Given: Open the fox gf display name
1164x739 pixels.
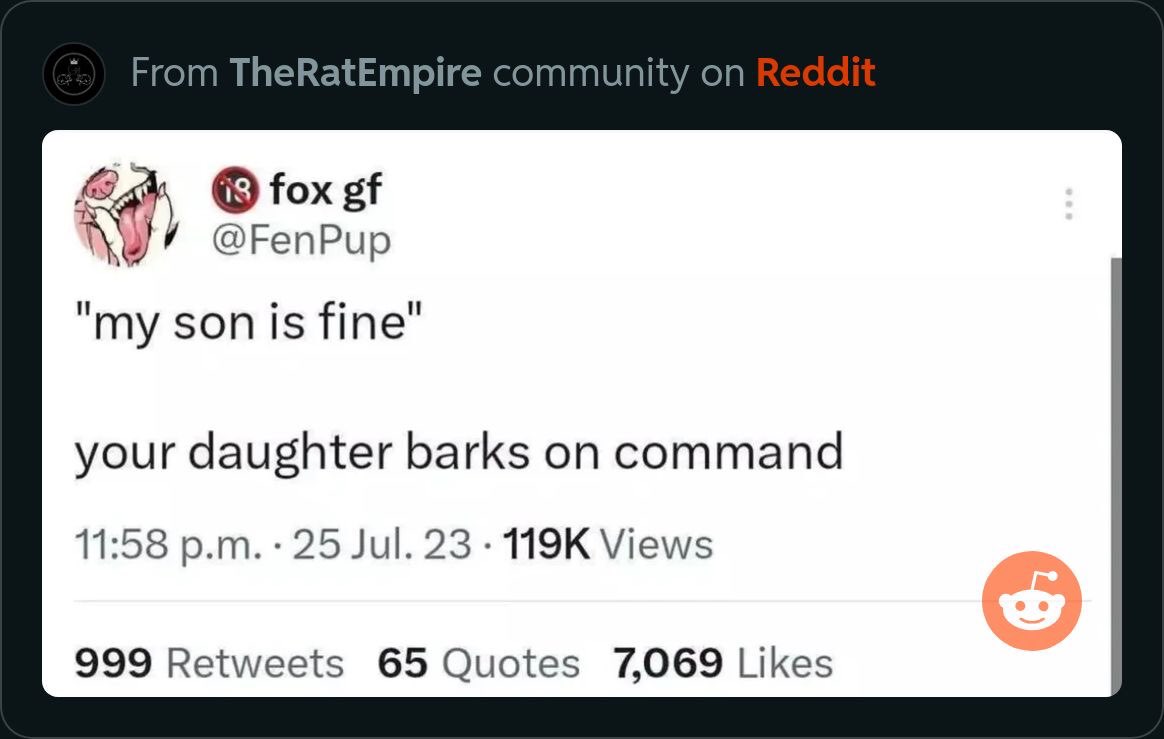Looking at the screenshot, I should (326, 190).
